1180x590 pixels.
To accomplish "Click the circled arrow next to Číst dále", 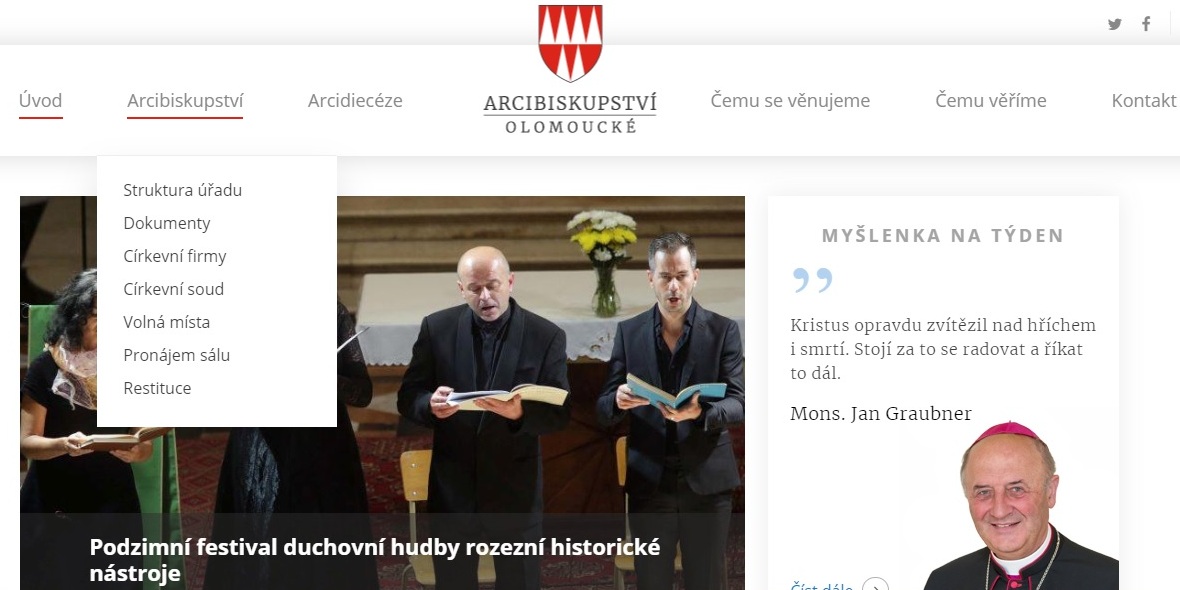I will coord(875,585).
